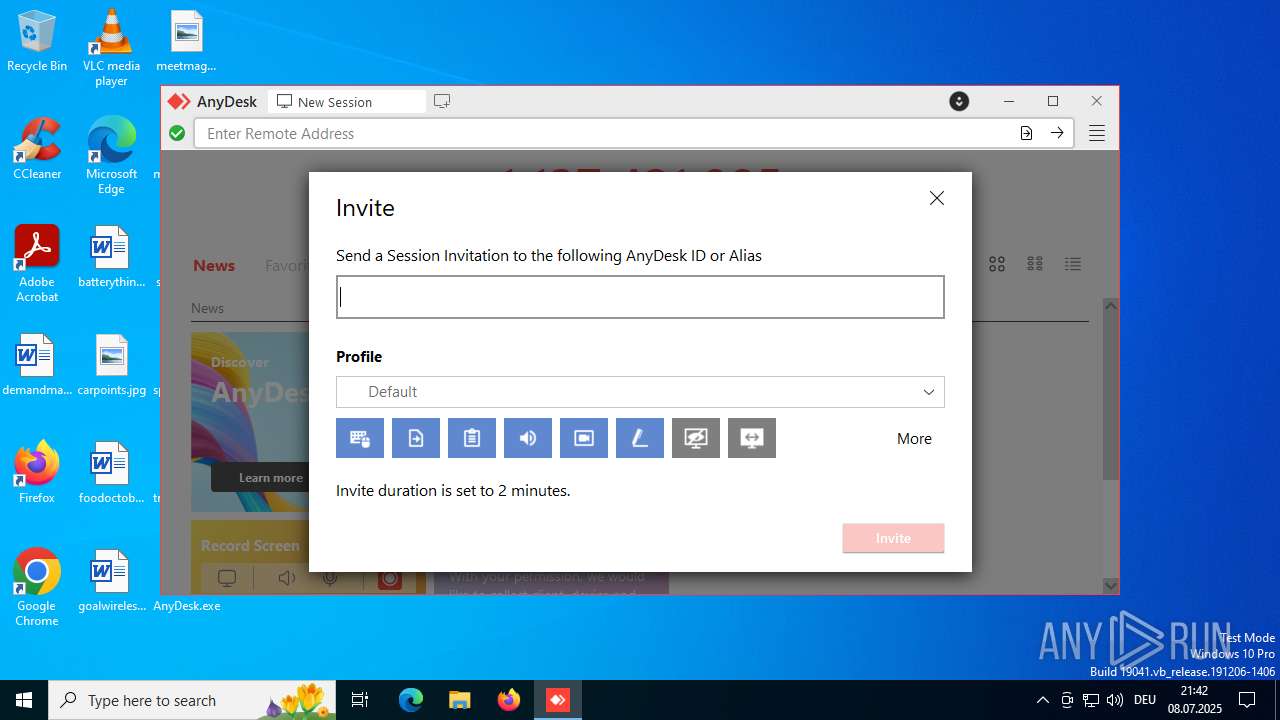Add a new session tab icon
Screen dimensions: 1280x720
pyautogui.click(x=442, y=101)
